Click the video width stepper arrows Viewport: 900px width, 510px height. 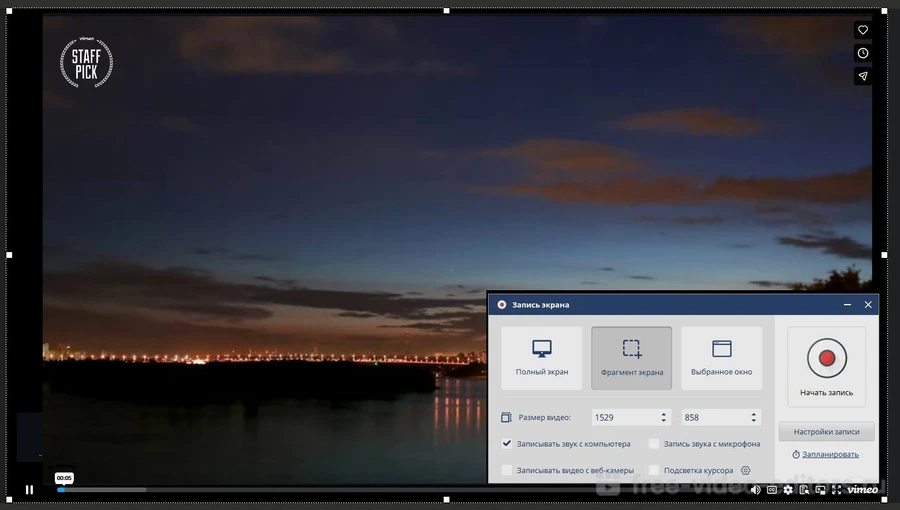click(x=663, y=417)
